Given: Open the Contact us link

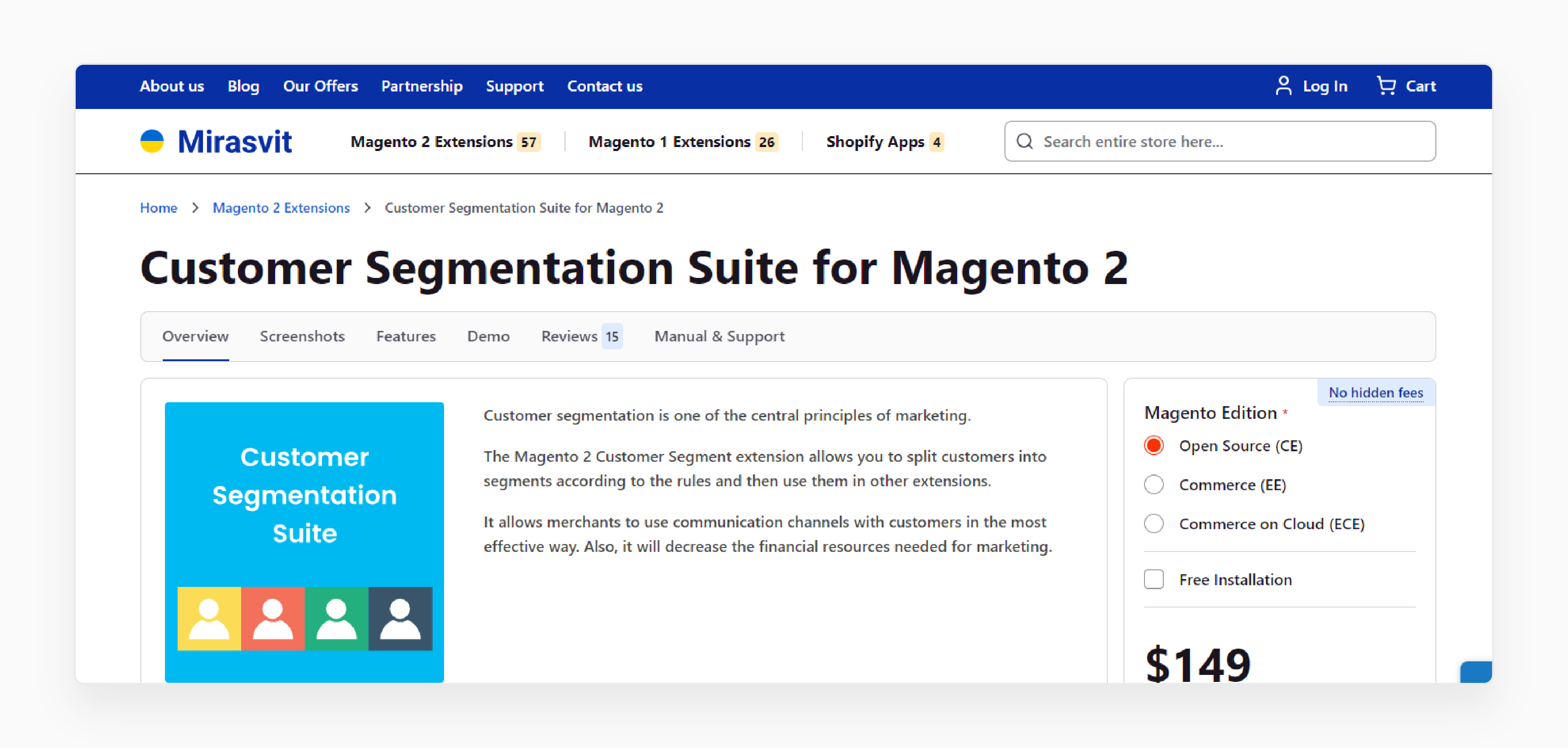Looking at the screenshot, I should 605,86.
